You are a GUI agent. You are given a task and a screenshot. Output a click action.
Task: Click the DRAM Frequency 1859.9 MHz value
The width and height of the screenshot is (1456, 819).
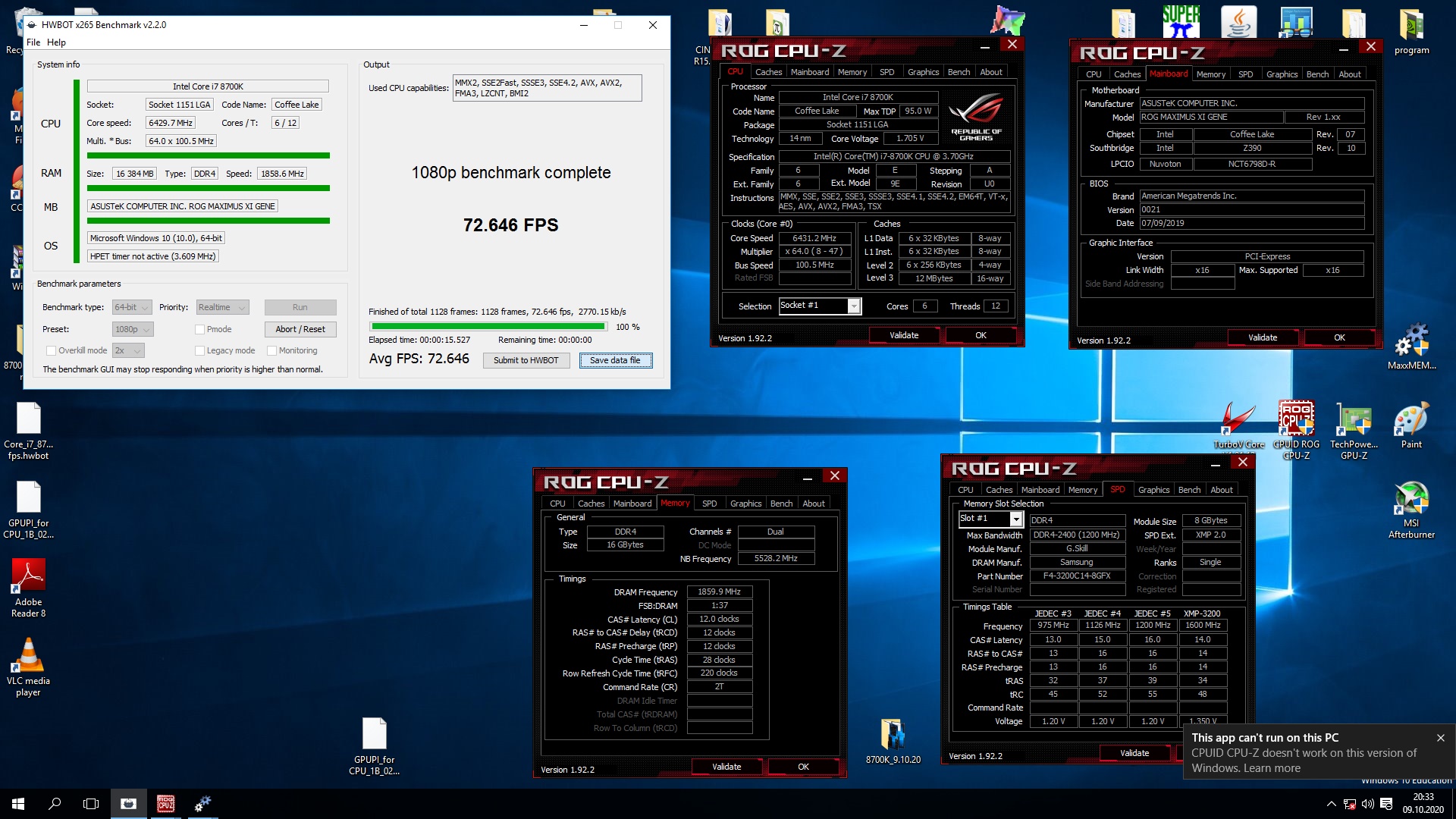pyautogui.click(x=719, y=591)
